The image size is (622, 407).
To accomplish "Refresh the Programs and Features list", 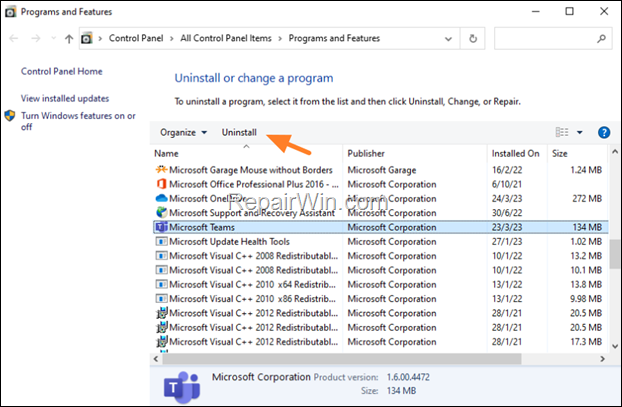I will coord(473,38).
